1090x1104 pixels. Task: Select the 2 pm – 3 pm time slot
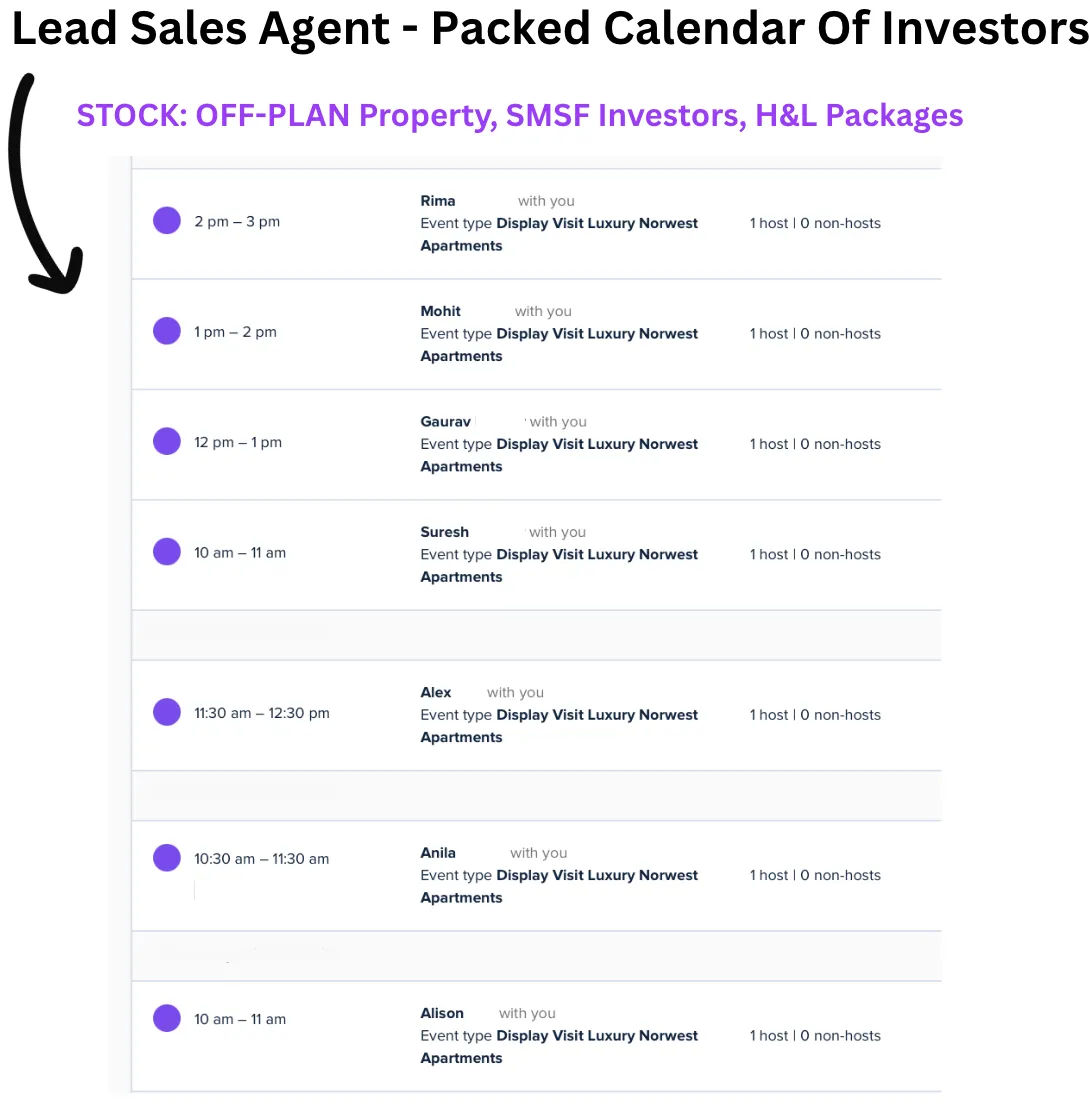pyautogui.click(x=237, y=222)
